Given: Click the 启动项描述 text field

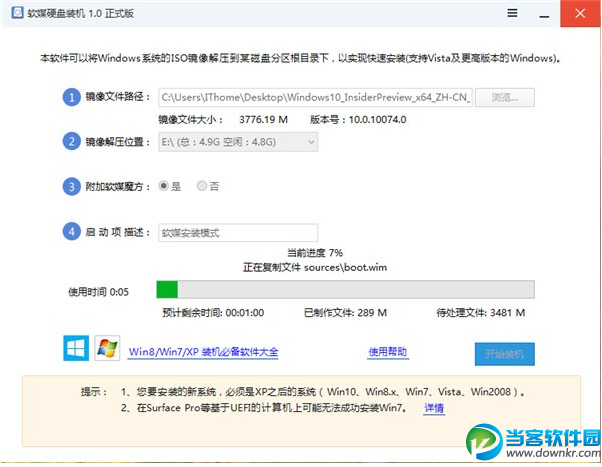Looking at the screenshot, I should pyautogui.click(x=238, y=233).
